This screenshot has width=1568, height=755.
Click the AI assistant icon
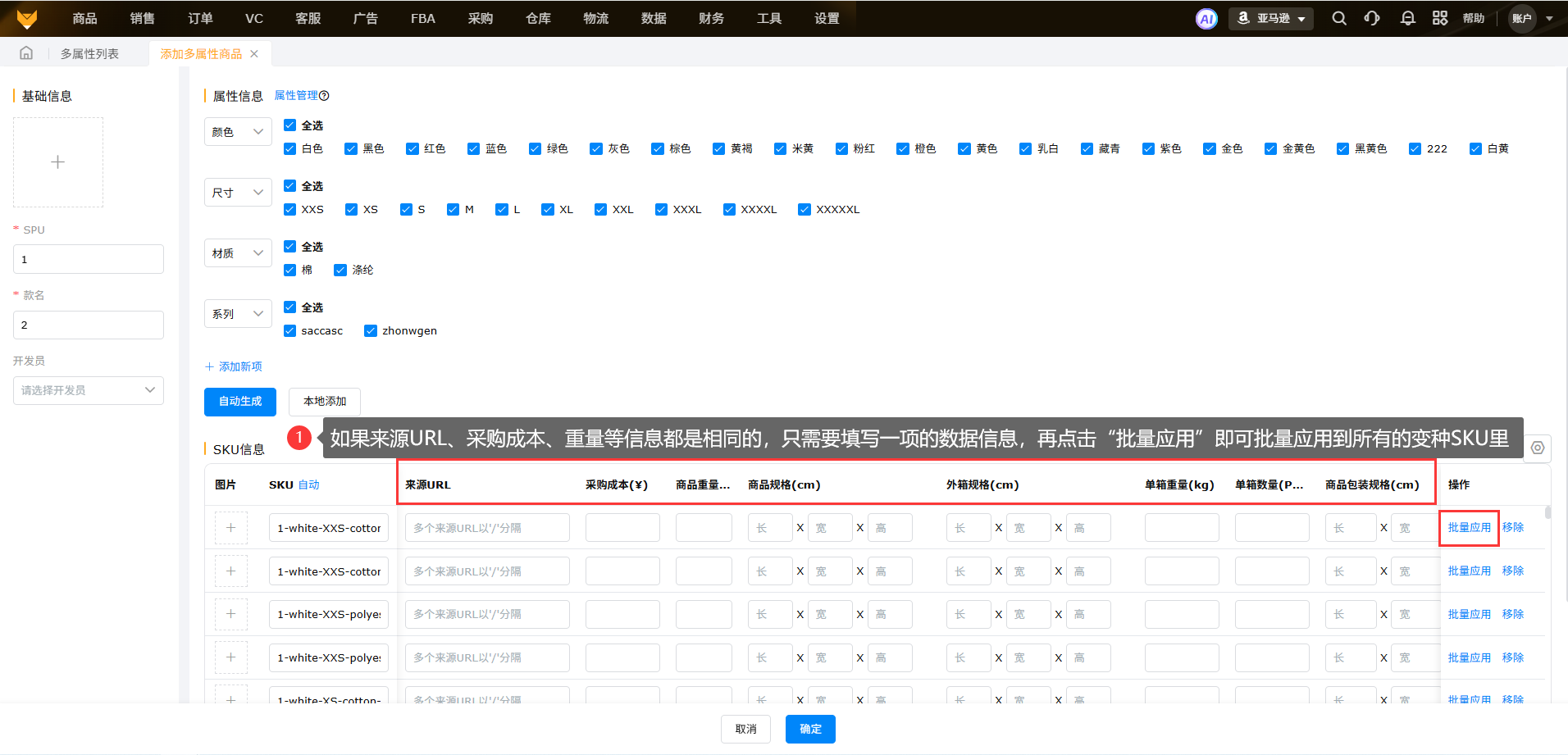point(1206,19)
